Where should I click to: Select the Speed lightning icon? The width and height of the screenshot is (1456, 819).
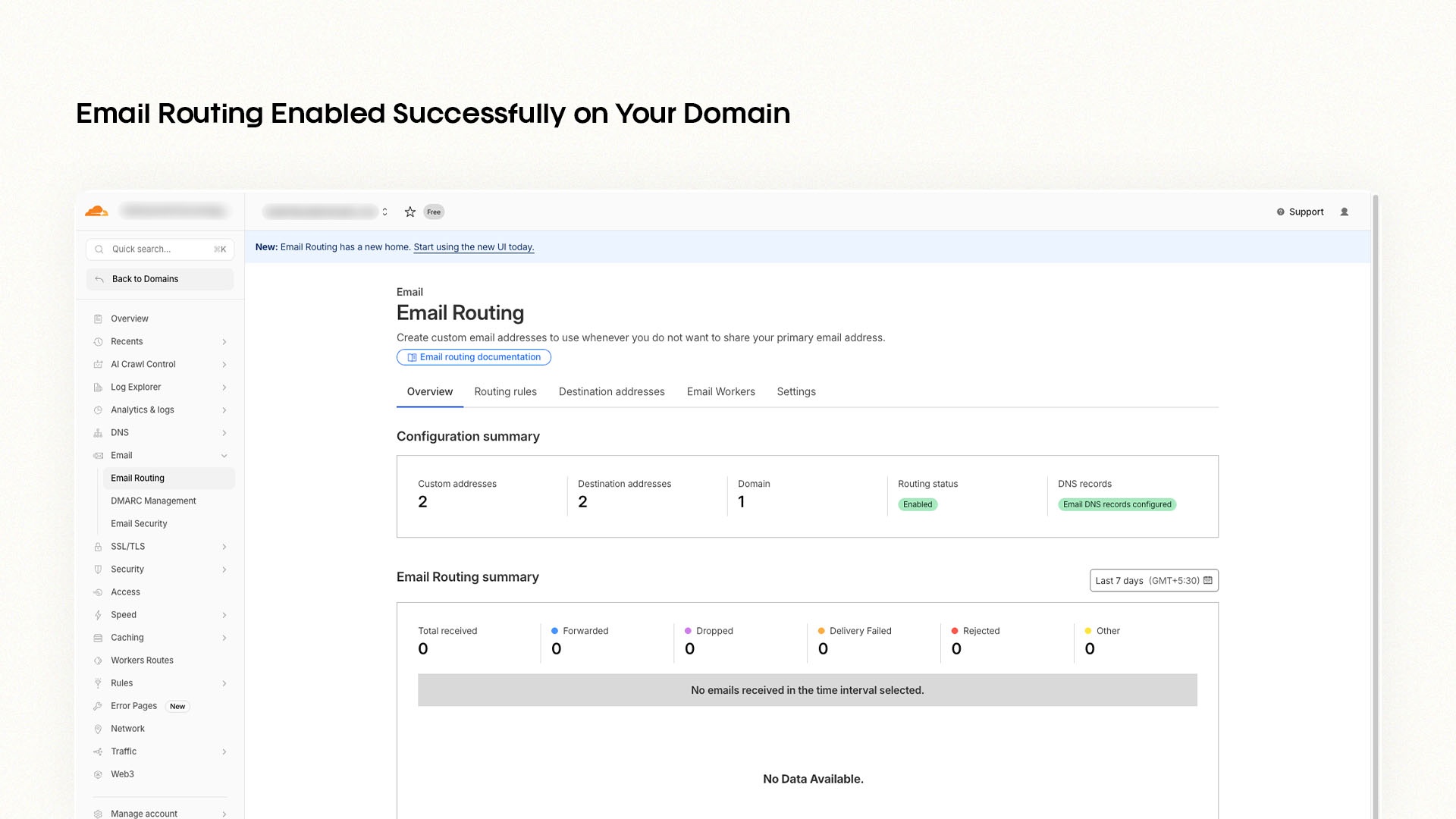click(x=99, y=614)
